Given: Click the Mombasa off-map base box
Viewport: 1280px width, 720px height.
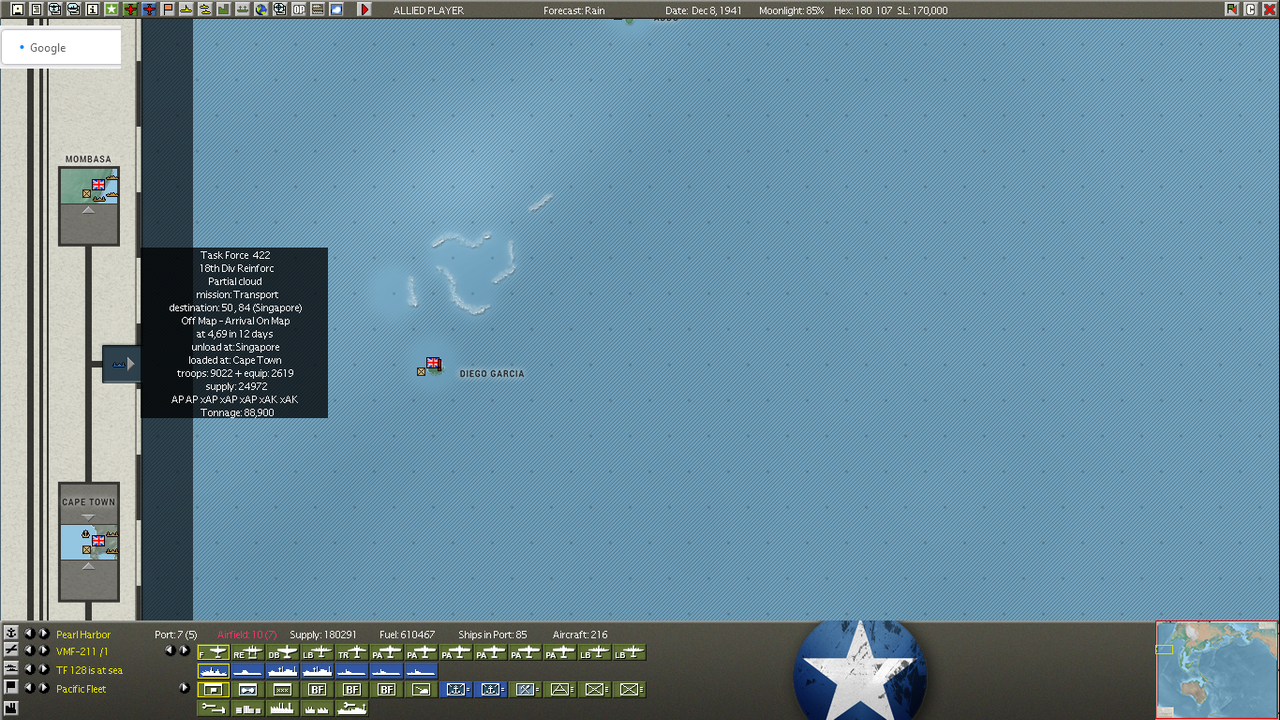Looking at the screenshot, I should (x=89, y=205).
